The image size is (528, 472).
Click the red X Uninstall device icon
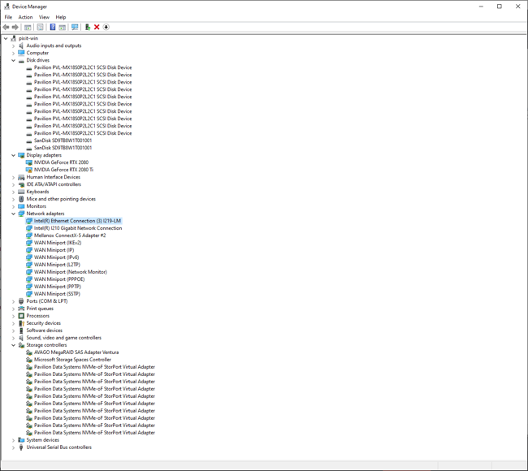point(97,27)
